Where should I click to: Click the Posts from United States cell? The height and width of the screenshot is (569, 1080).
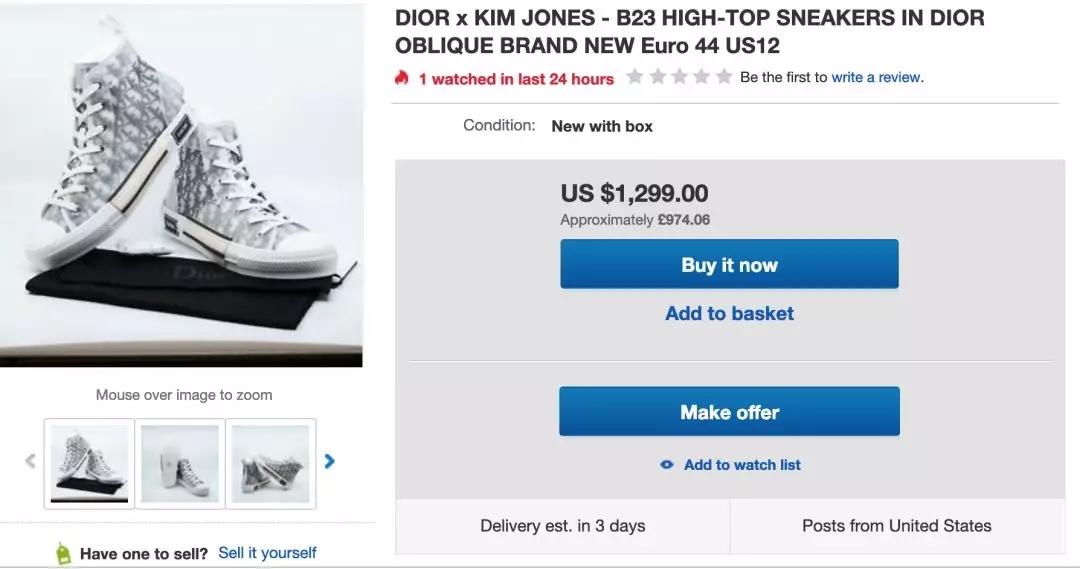tap(897, 526)
